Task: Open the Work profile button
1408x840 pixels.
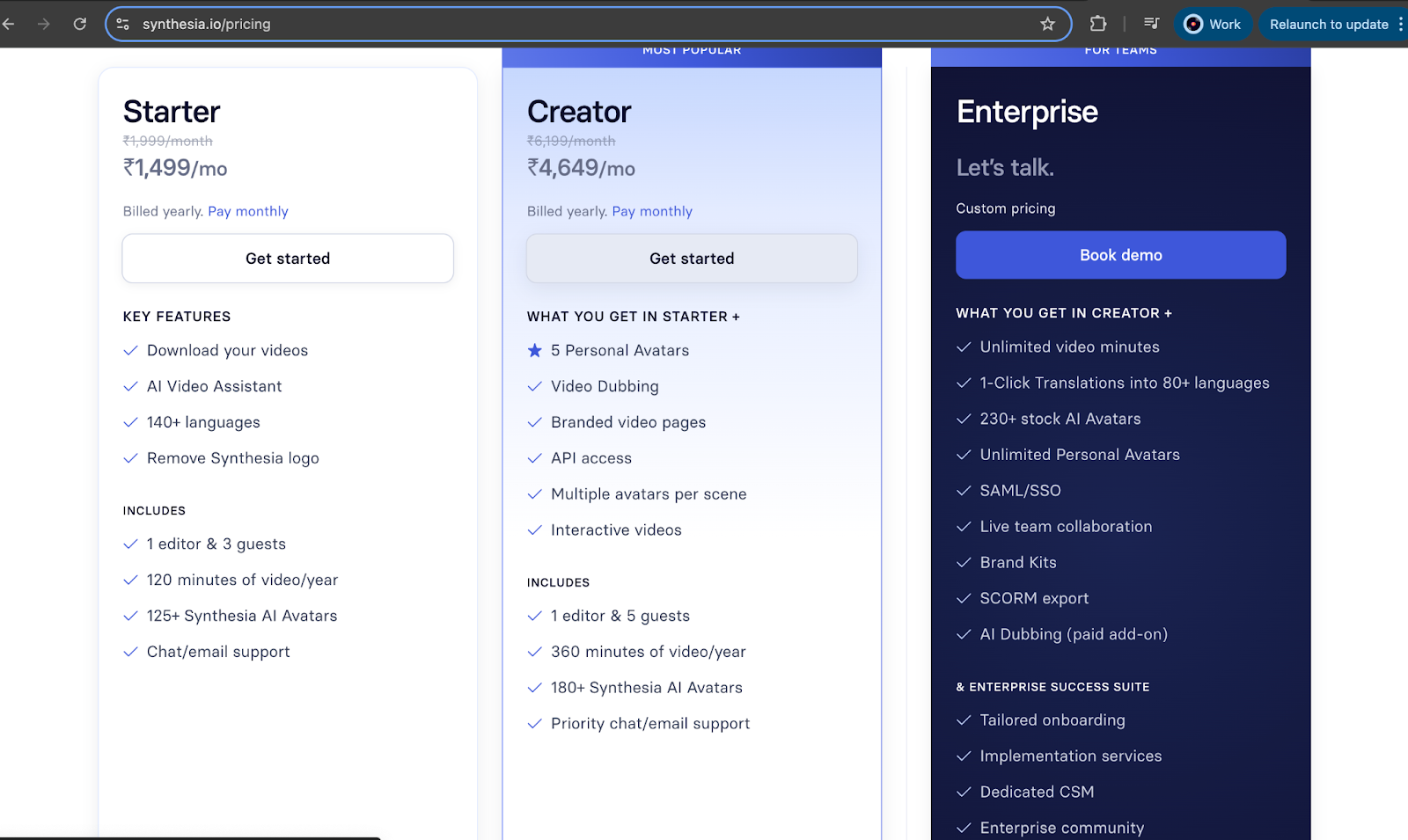Action: 1213,24
